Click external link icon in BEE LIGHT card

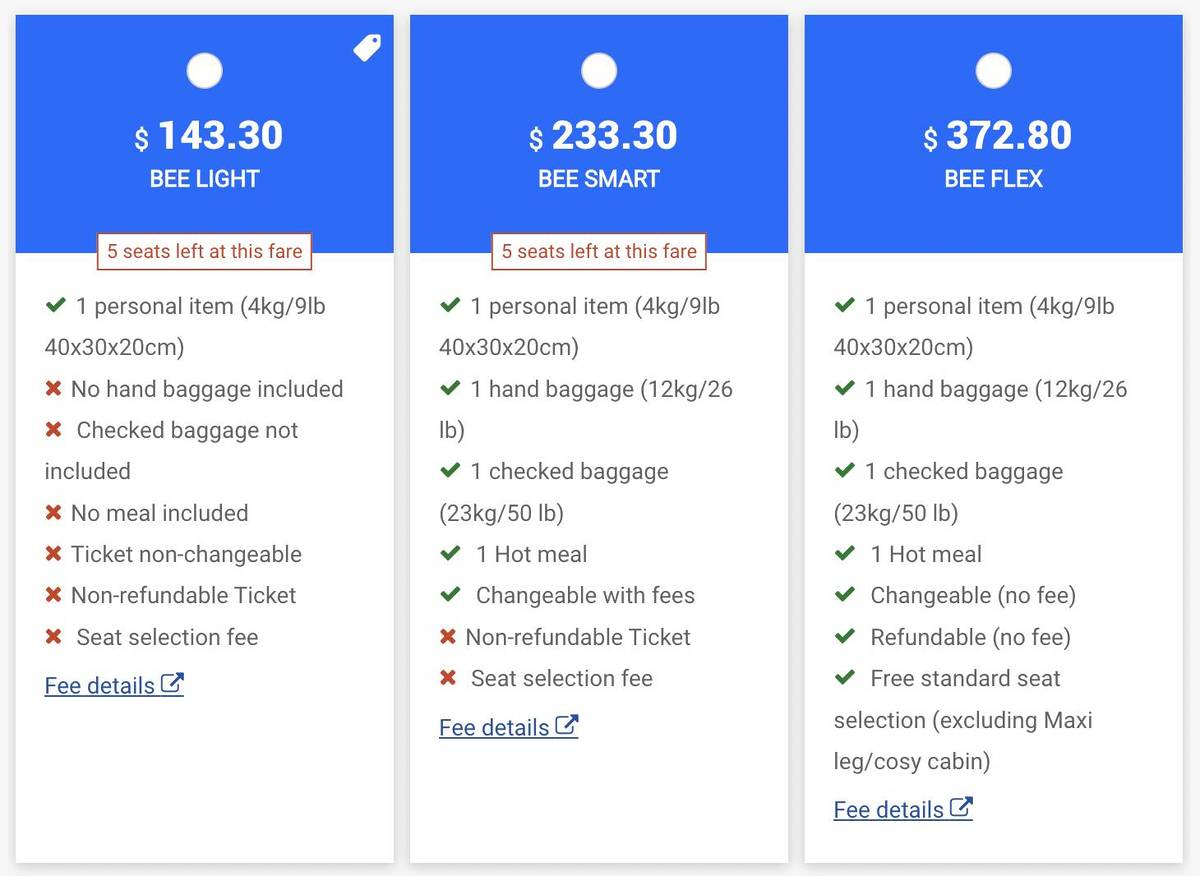tap(173, 685)
